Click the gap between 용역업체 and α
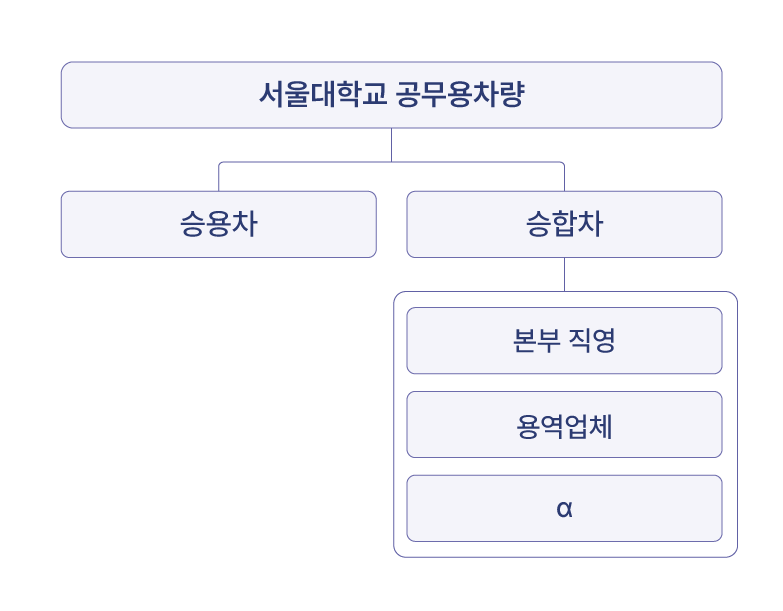The image size is (783, 611). pyautogui.click(x=564, y=467)
